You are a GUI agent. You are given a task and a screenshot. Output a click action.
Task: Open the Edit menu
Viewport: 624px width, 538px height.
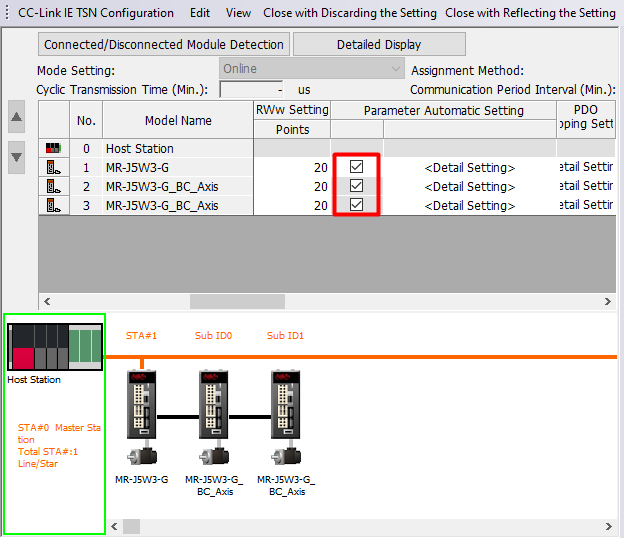(200, 13)
